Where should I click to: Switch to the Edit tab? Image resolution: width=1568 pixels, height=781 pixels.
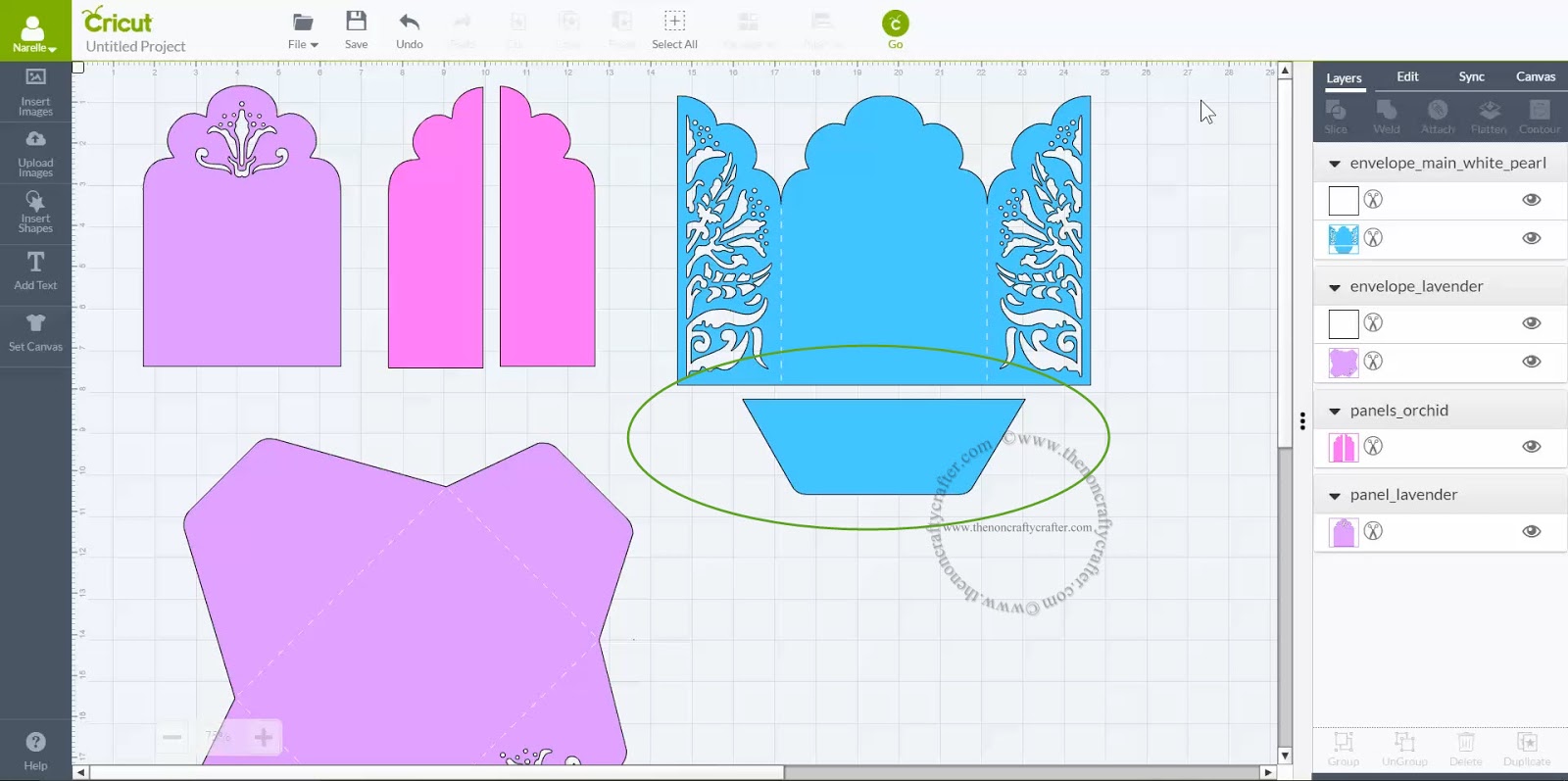coord(1407,76)
